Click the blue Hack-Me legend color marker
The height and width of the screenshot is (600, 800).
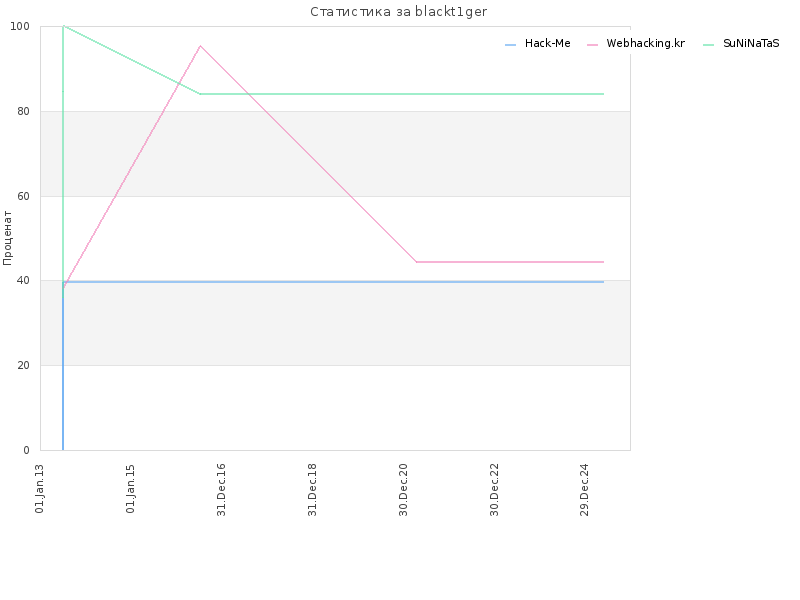[x=510, y=45]
